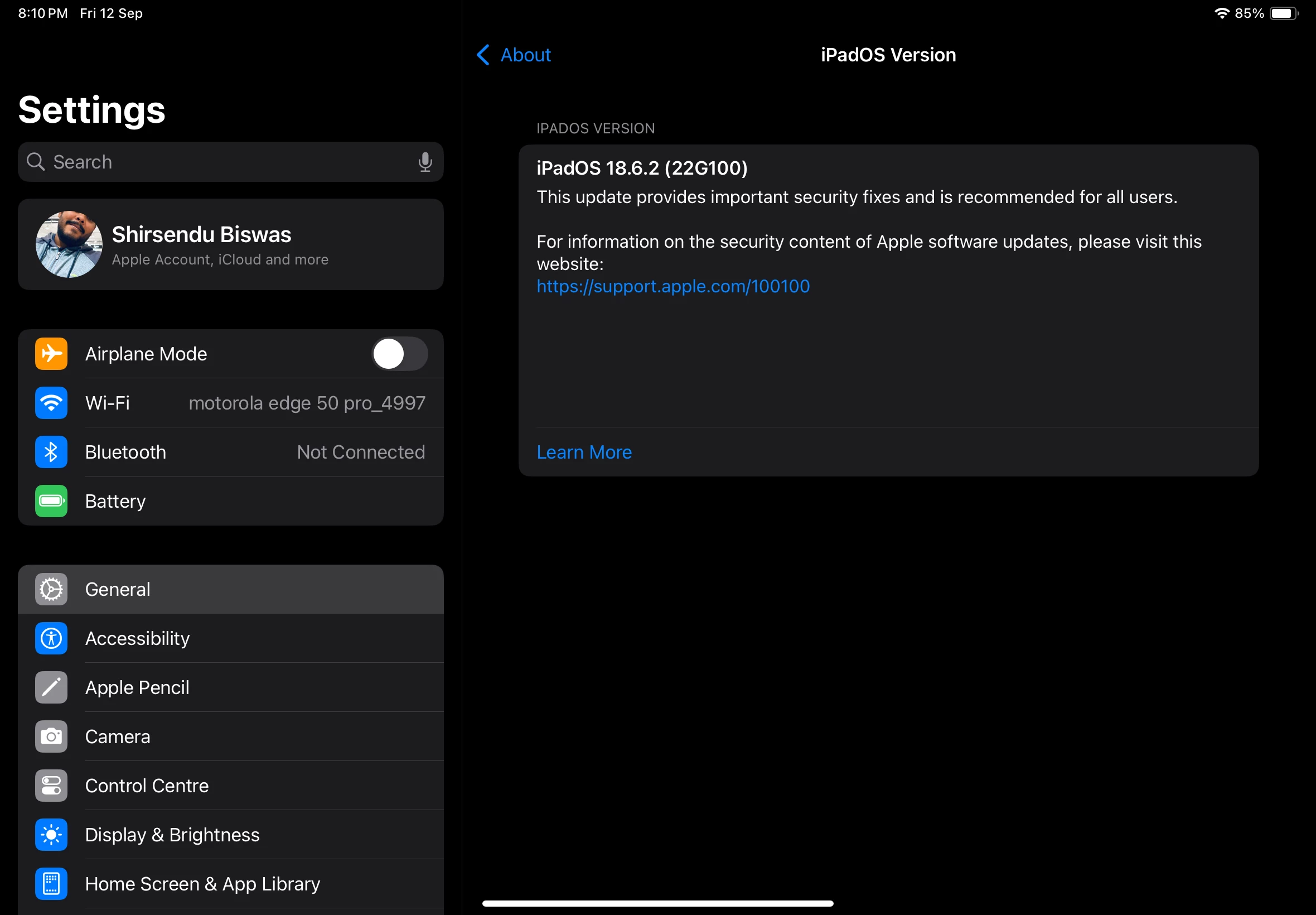The image size is (1316, 915).
Task: Open the support.apple.com/100100 link
Action: 672,286
